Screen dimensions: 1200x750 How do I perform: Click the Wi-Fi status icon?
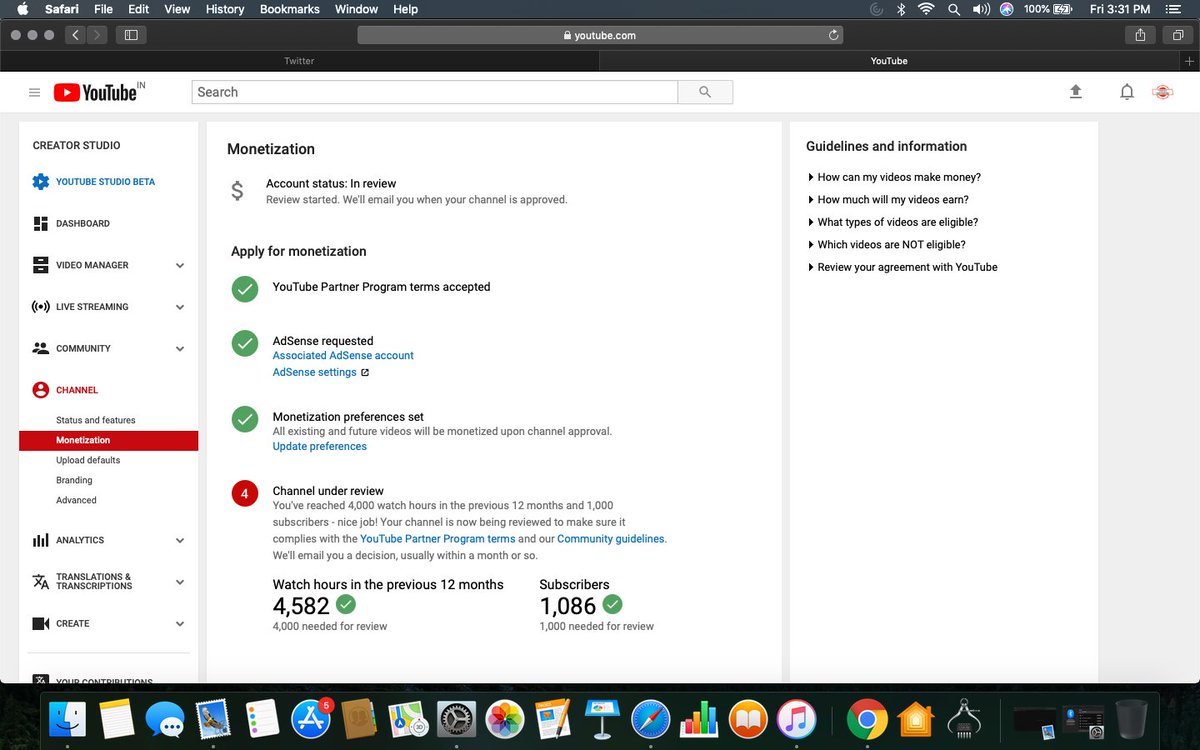926,9
